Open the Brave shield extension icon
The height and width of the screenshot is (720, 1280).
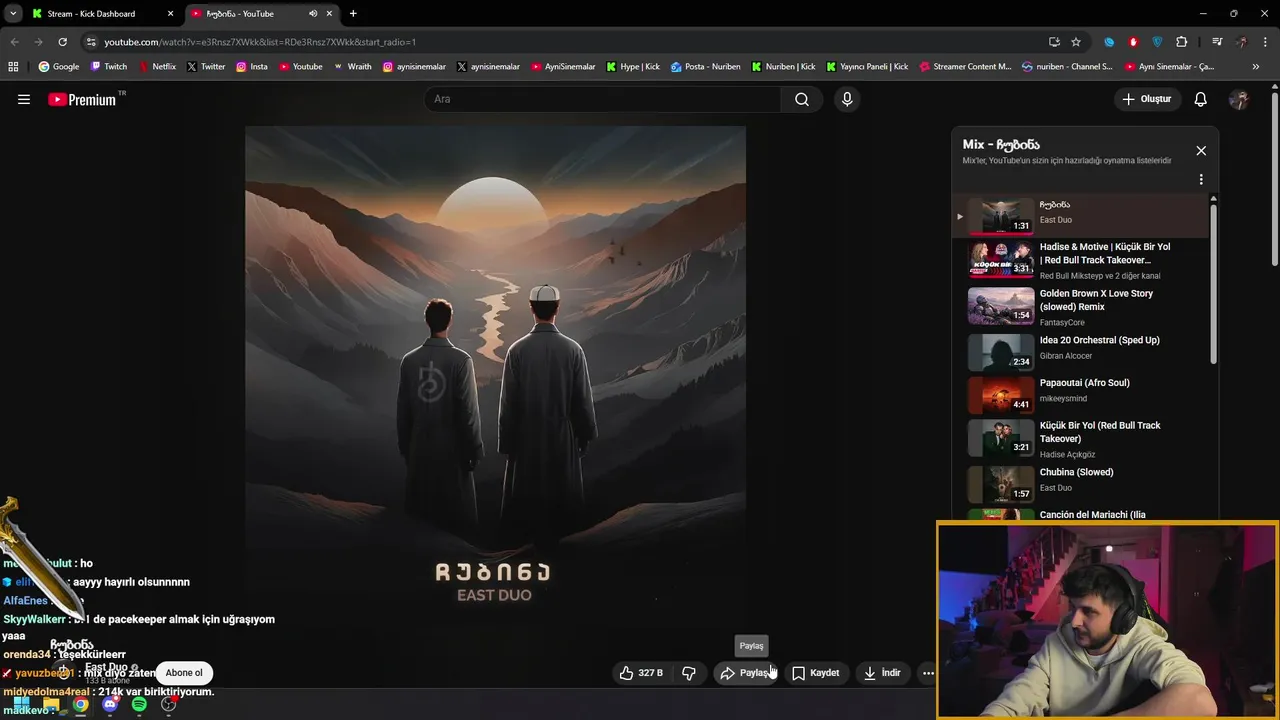click(1157, 42)
